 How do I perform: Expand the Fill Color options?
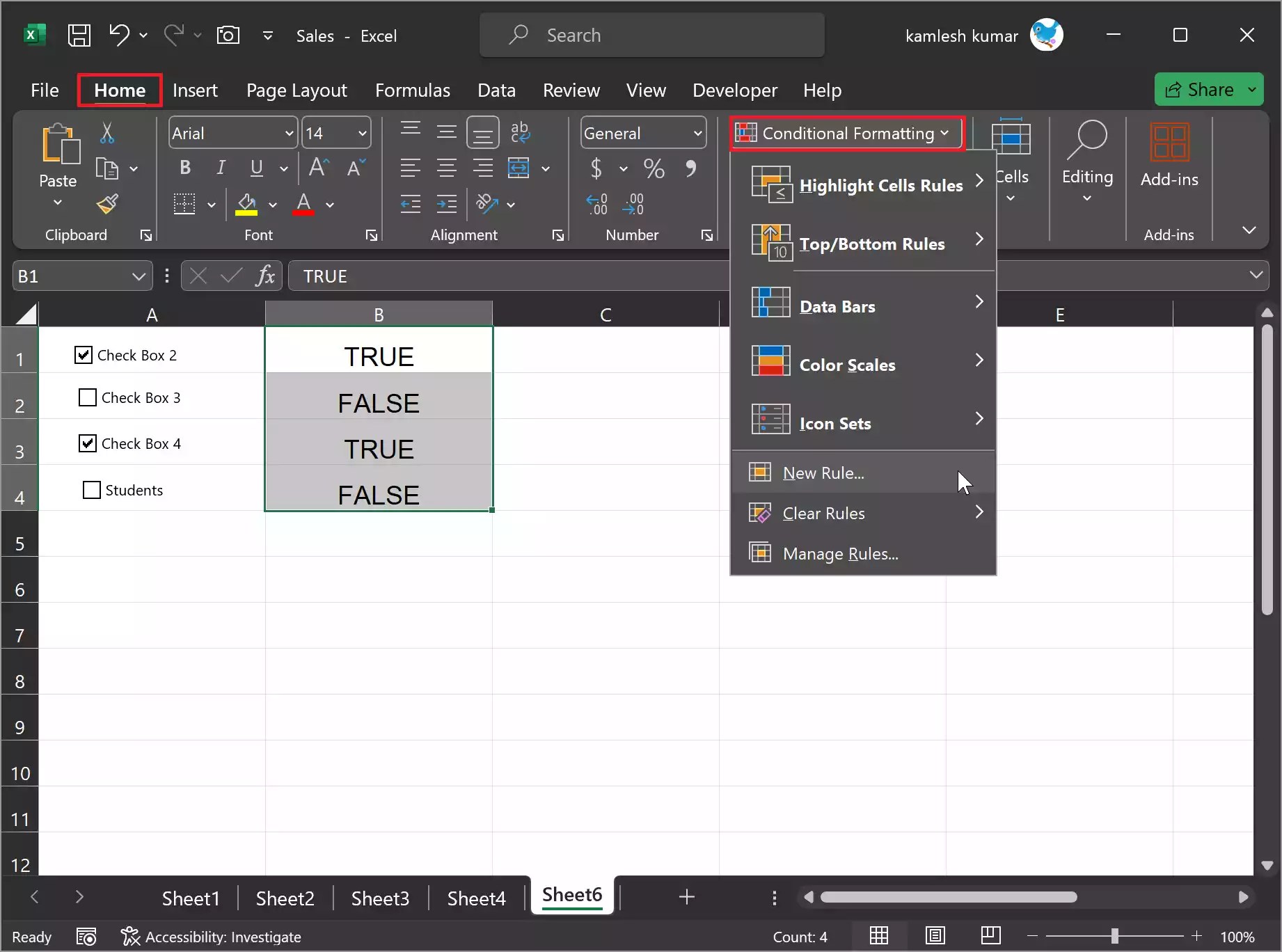point(274,204)
